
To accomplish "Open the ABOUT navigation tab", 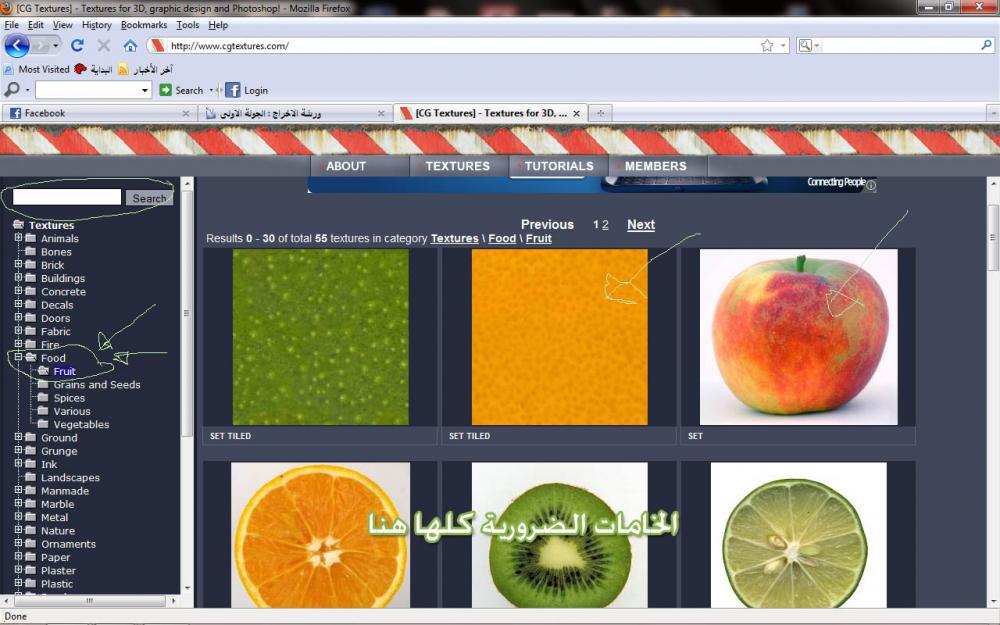I will click(360, 166).
